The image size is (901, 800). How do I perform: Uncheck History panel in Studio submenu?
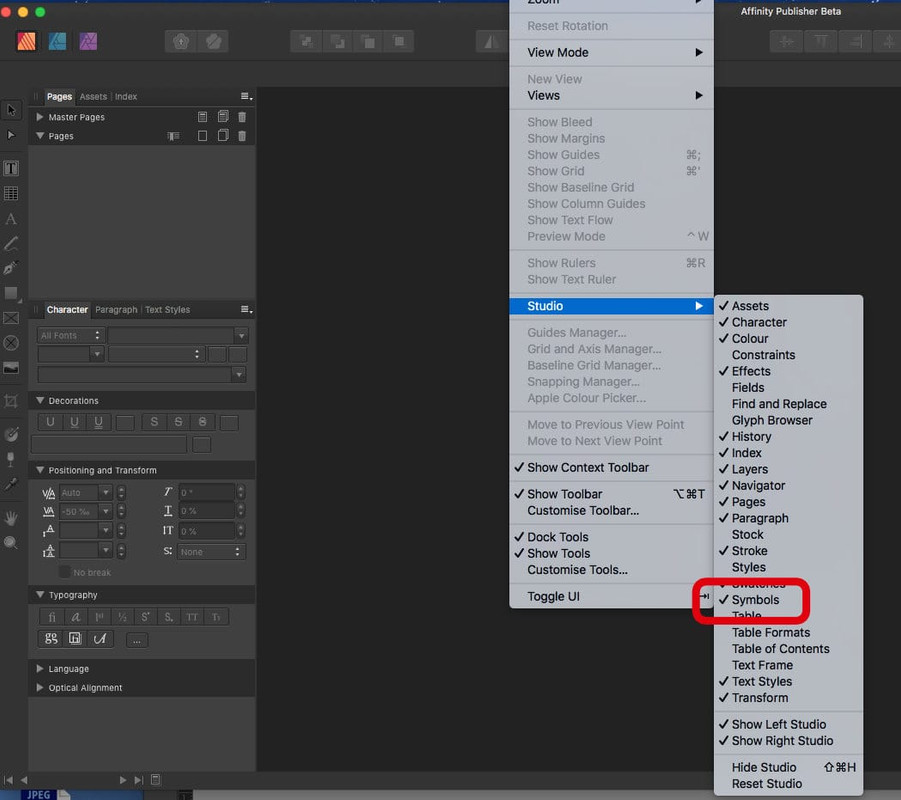click(788, 437)
